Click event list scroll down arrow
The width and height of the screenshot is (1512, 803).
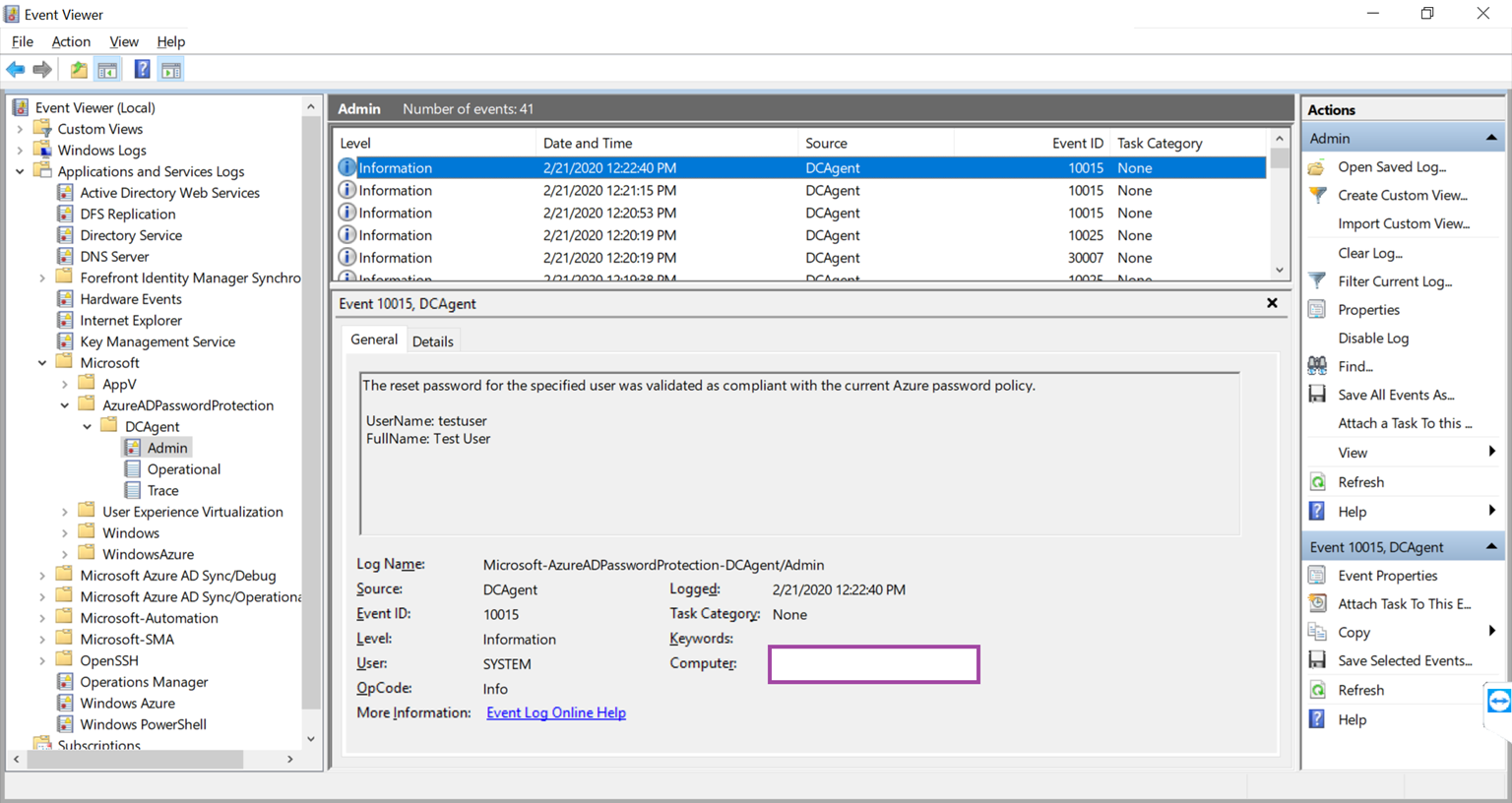coord(1280,270)
